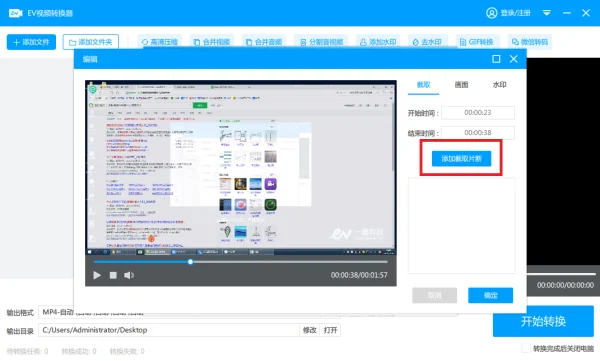Expand the title bar dropdown menu arrow
This screenshot has height=361, width=600.
546,13
